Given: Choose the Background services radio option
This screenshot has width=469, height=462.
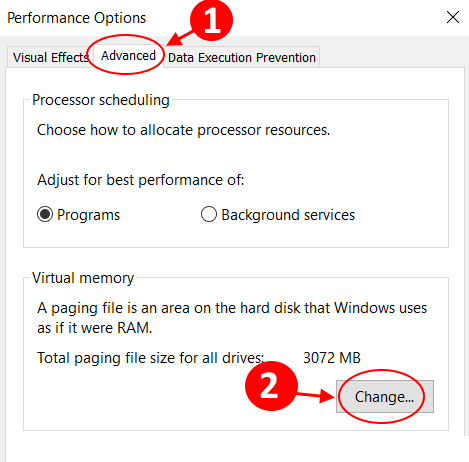Looking at the screenshot, I should (x=209, y=214).
